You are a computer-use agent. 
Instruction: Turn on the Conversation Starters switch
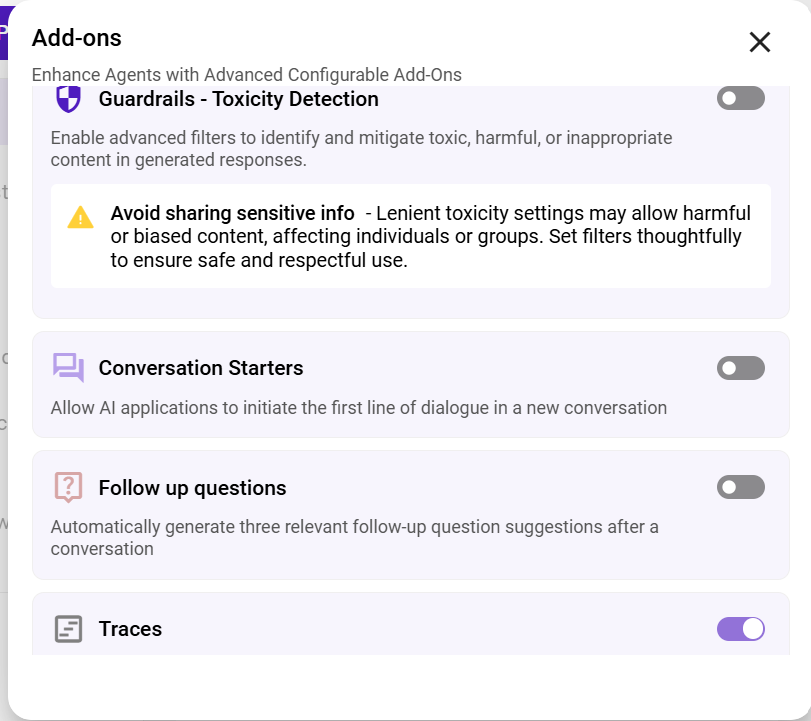click(x=740, y=368)
